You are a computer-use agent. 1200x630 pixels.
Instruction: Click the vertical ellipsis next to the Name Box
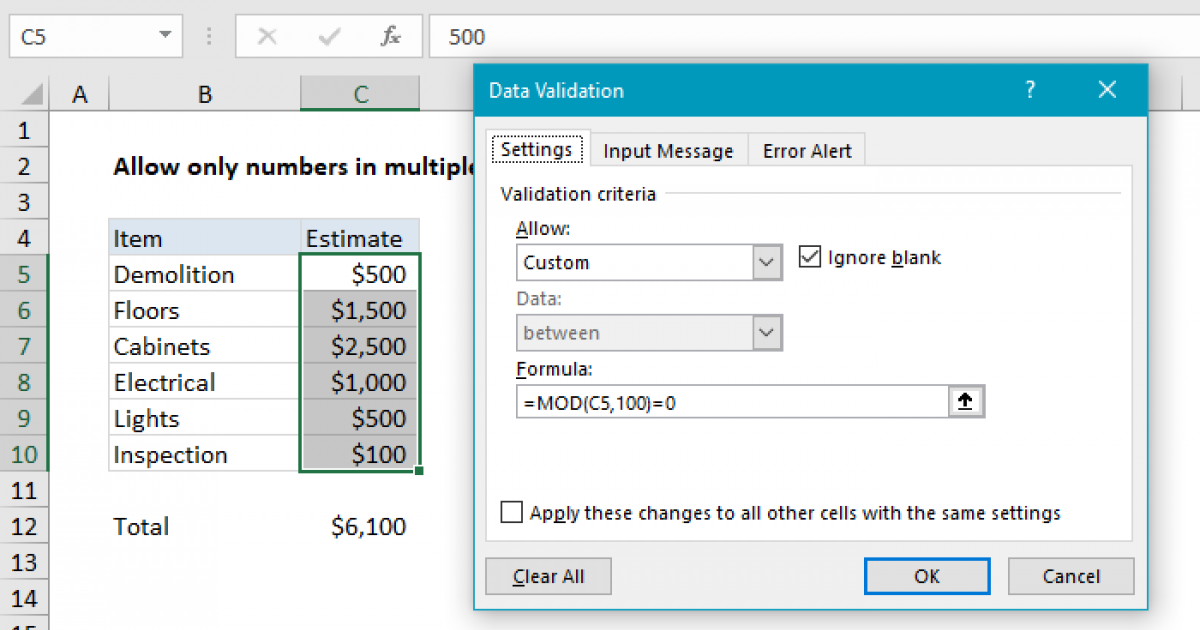click(x=208, y=37)
